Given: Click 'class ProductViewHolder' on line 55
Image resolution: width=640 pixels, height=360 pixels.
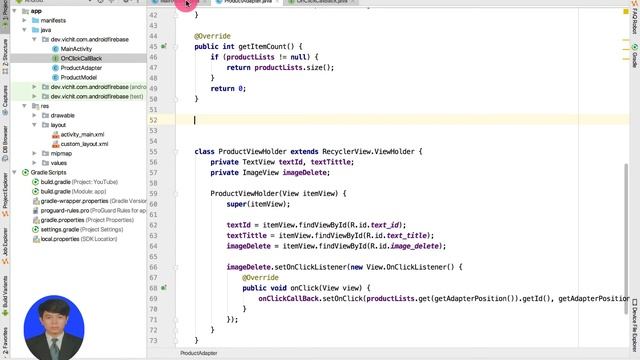Looking at the screenshot, I should click(x=240, y=152).
